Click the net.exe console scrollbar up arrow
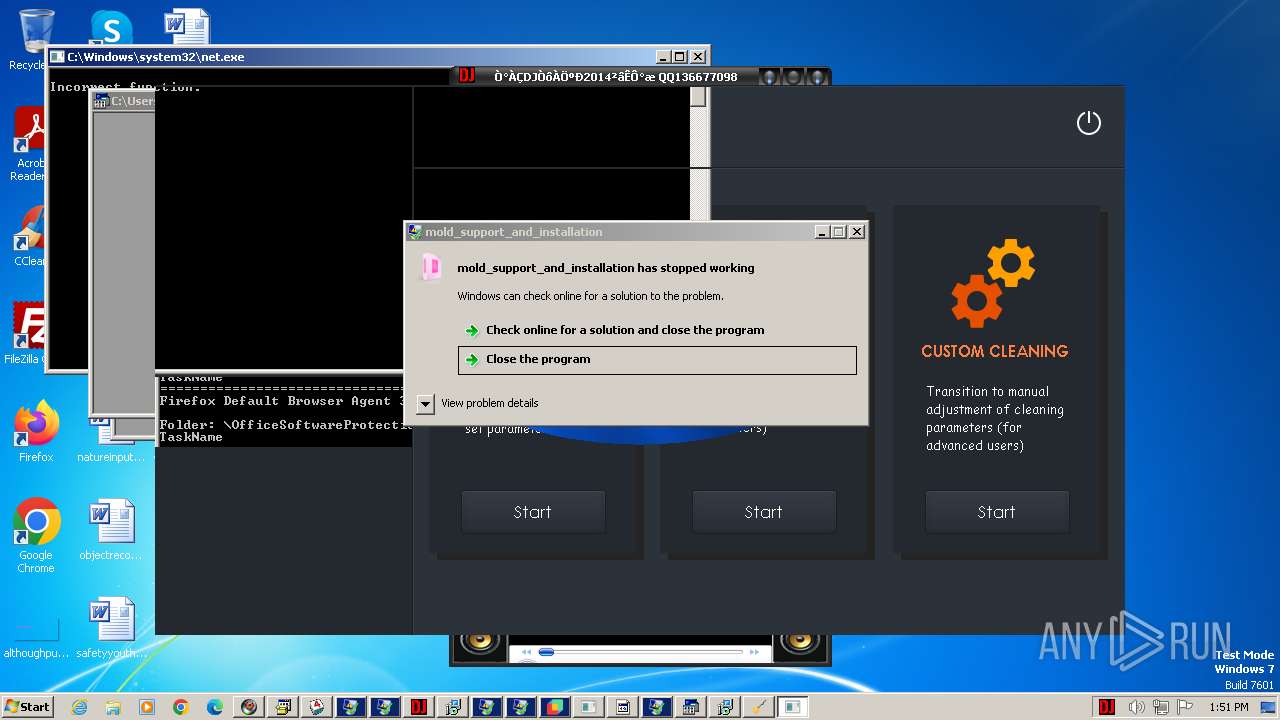Image resolution: width=1280 pixels, height=720 pixels. (x=698, y=97)
